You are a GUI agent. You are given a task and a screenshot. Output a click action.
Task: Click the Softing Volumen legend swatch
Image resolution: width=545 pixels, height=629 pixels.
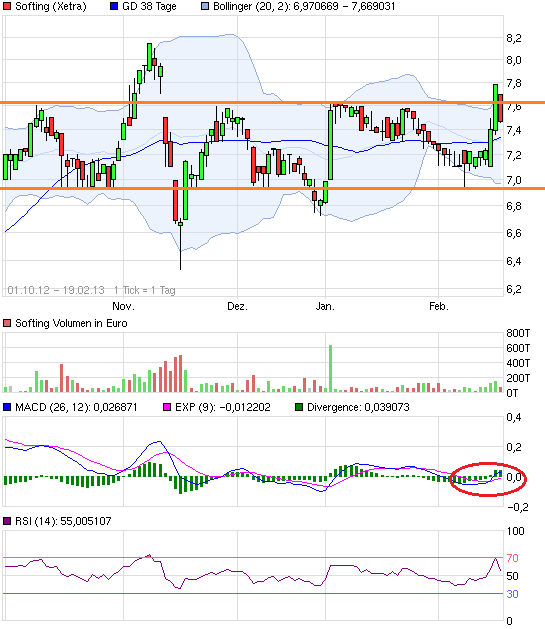tap(7, 323)
